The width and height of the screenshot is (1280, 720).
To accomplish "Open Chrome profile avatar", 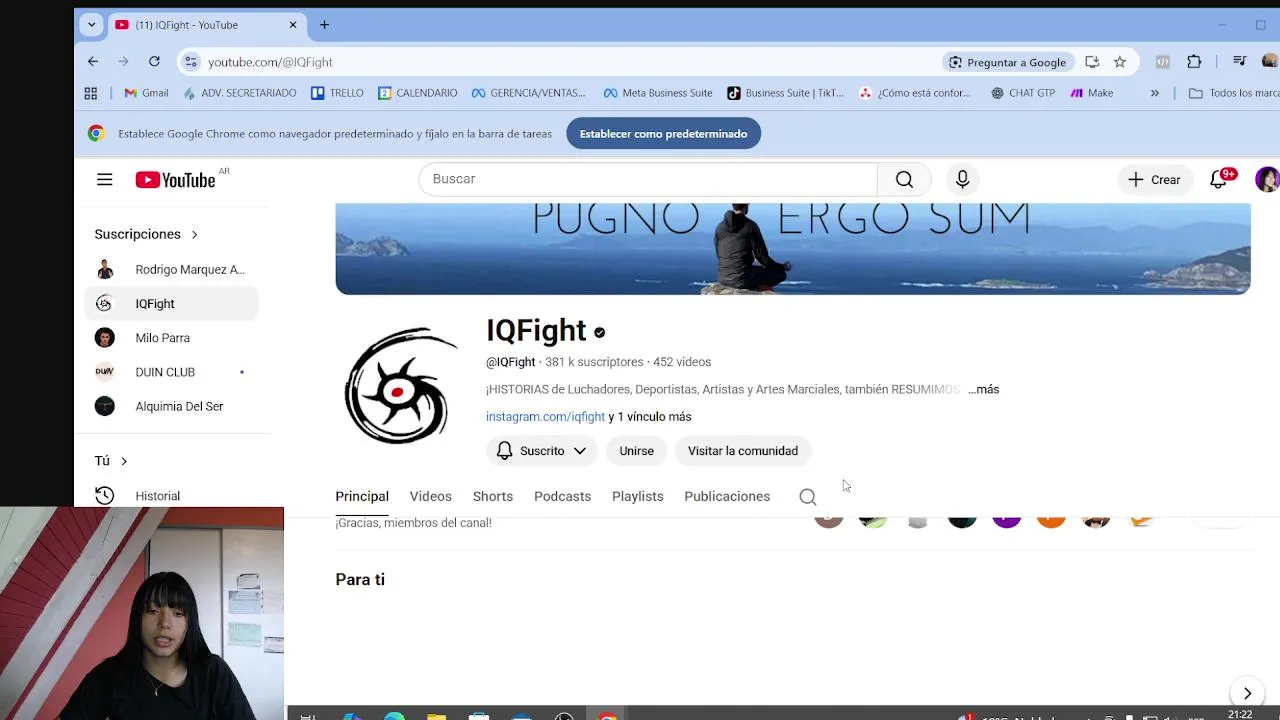I will (1270, 62).
